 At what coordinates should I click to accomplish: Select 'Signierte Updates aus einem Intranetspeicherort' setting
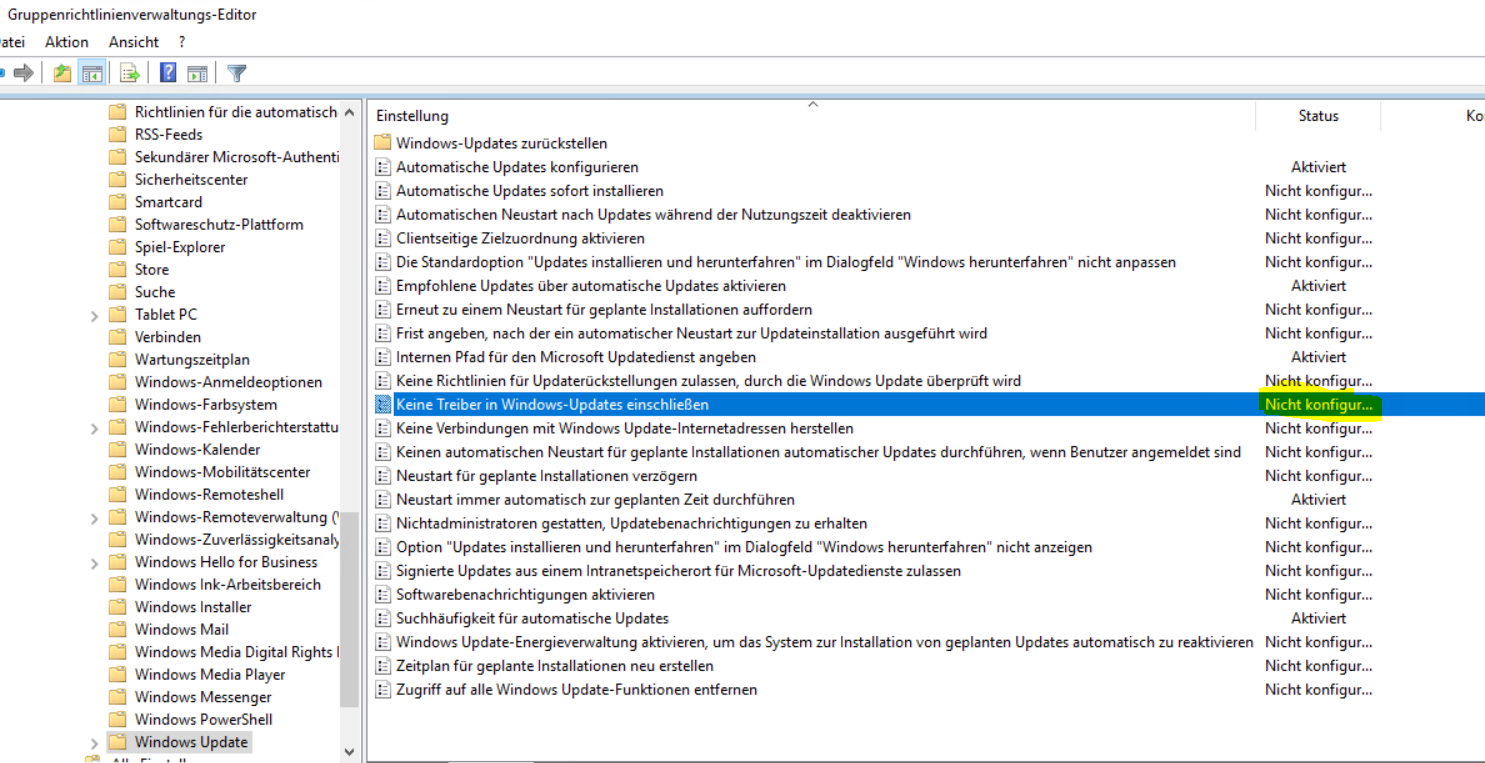(x=679, y=570)
